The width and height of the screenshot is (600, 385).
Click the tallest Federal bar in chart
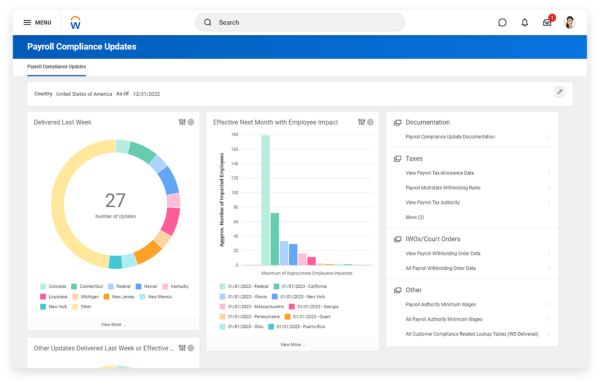point(266,200)
